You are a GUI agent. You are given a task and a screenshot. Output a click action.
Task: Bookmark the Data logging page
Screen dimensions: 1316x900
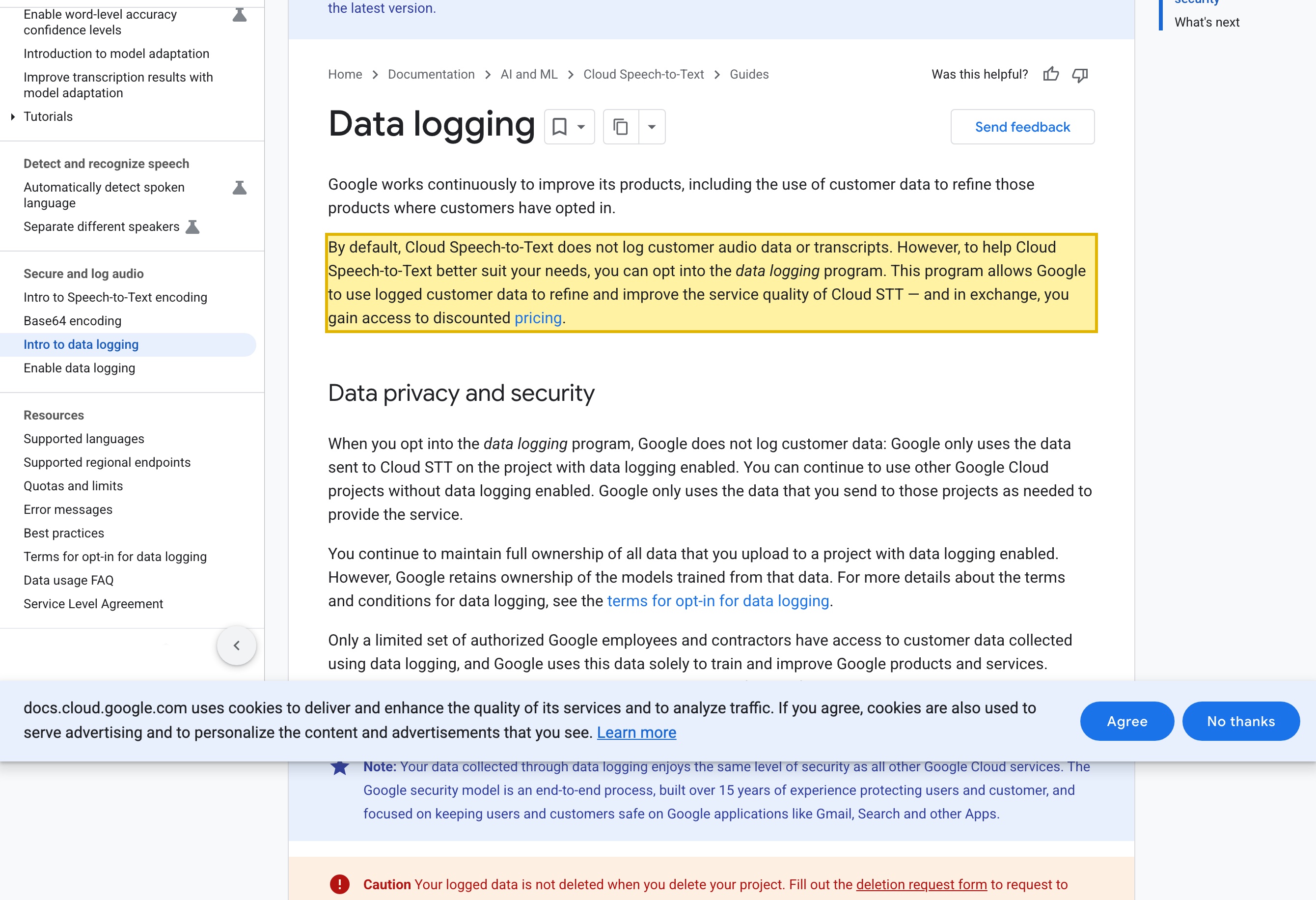[x=559, y=127]
